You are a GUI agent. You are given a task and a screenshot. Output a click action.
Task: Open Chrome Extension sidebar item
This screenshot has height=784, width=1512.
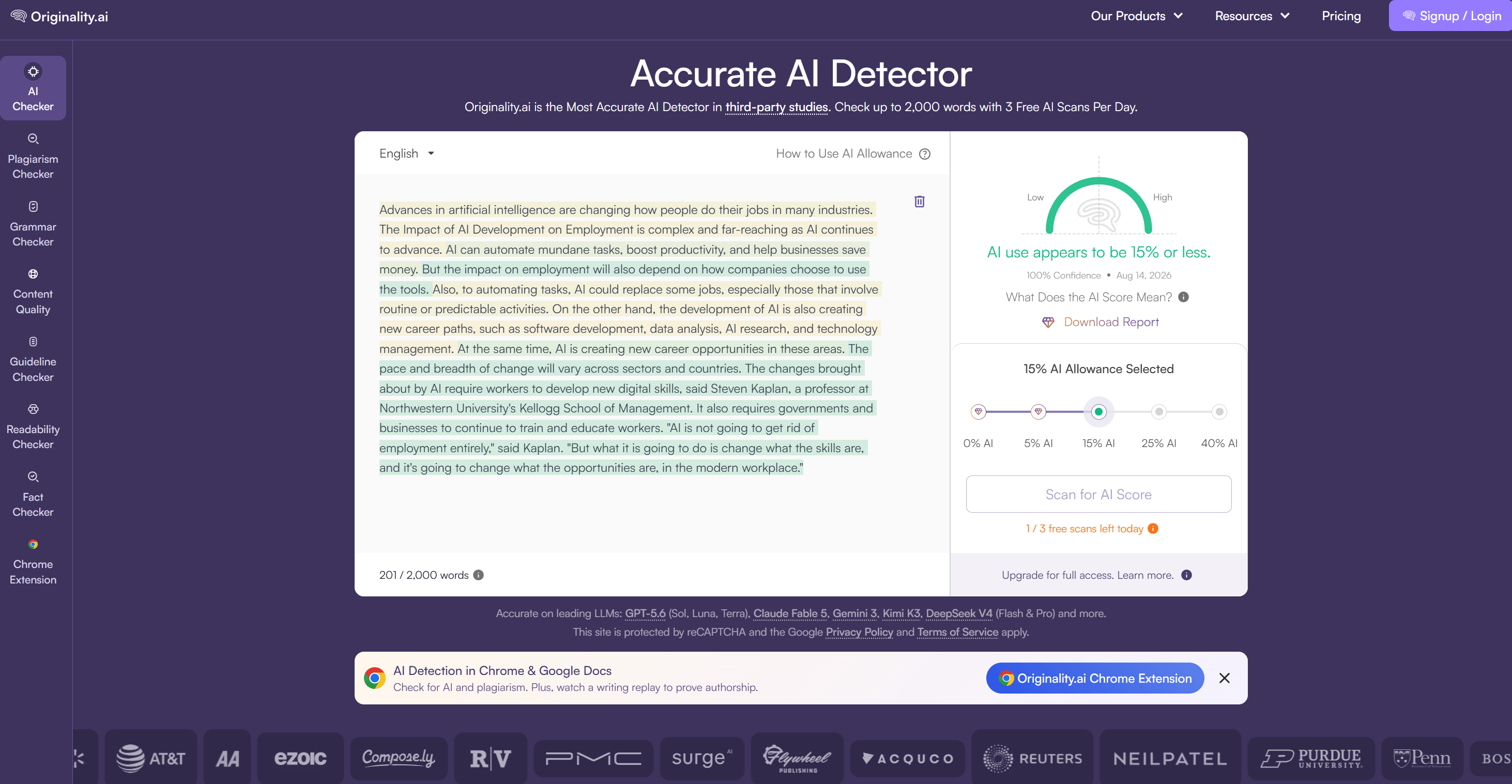pos(33,562)
